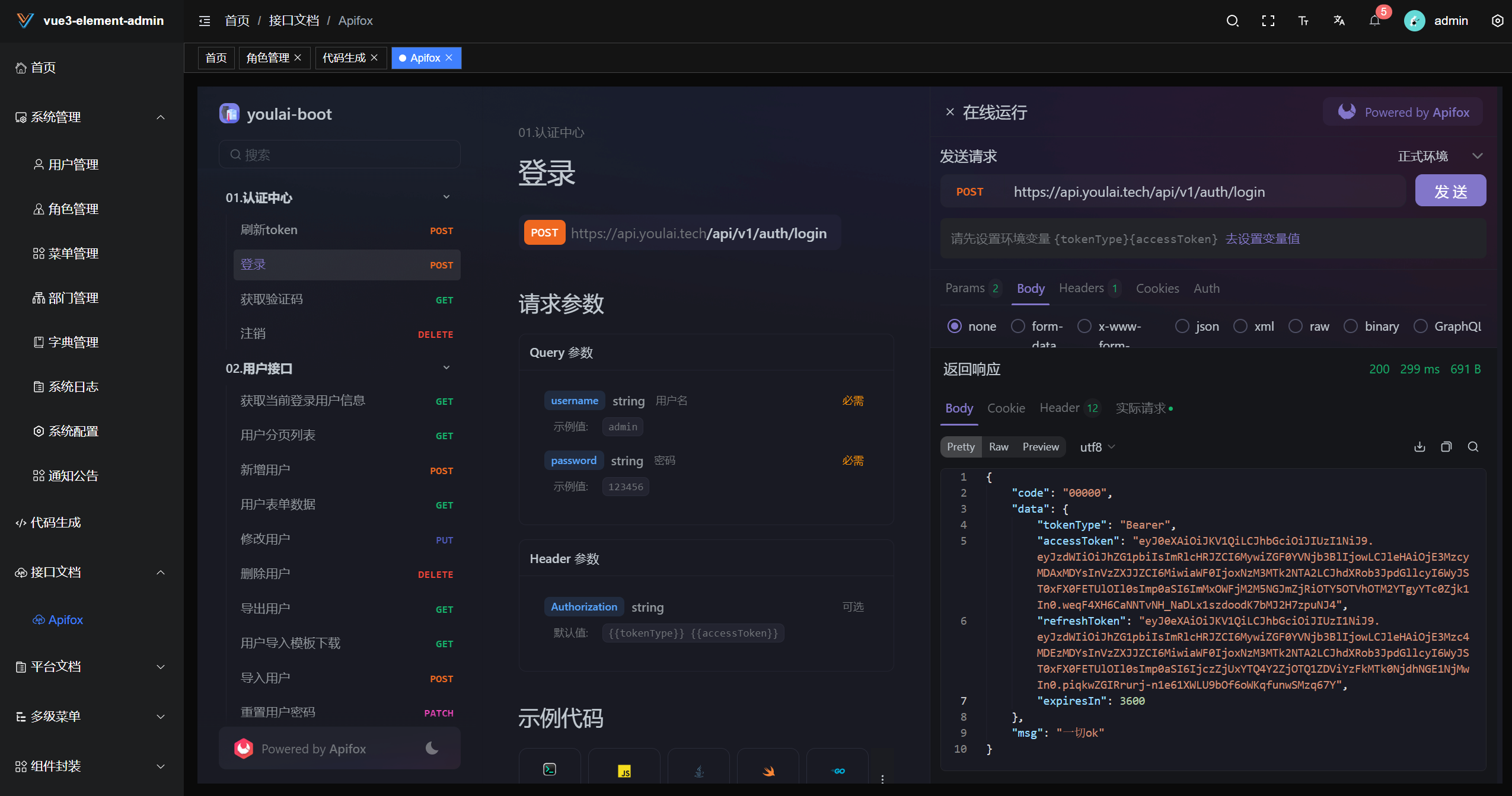Select the Java sample code icon
This screenshot has width=1512, height=796.
coord(698,771)
